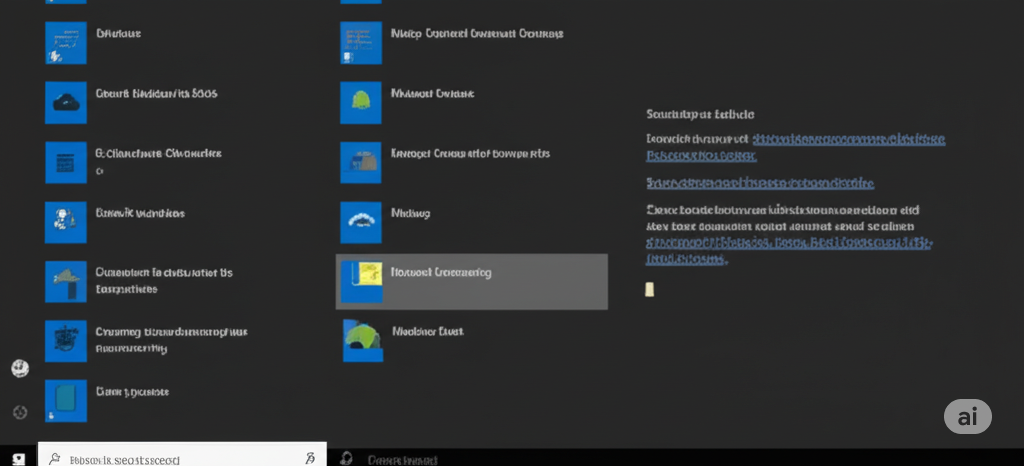The height and width of the screenshot is (466, 1024).
Task: Open the app tile with the white arc cloud icon
Action: 361,223
